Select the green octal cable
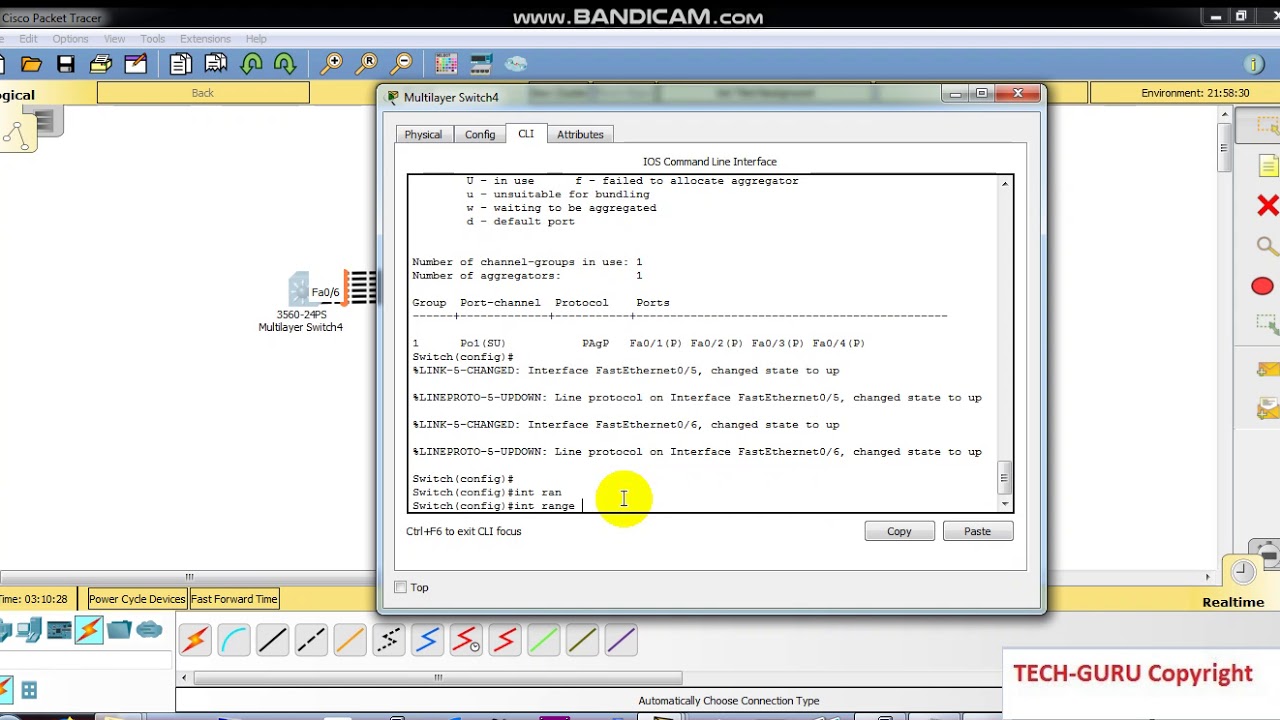1280x720 pixels. [543, 640]
